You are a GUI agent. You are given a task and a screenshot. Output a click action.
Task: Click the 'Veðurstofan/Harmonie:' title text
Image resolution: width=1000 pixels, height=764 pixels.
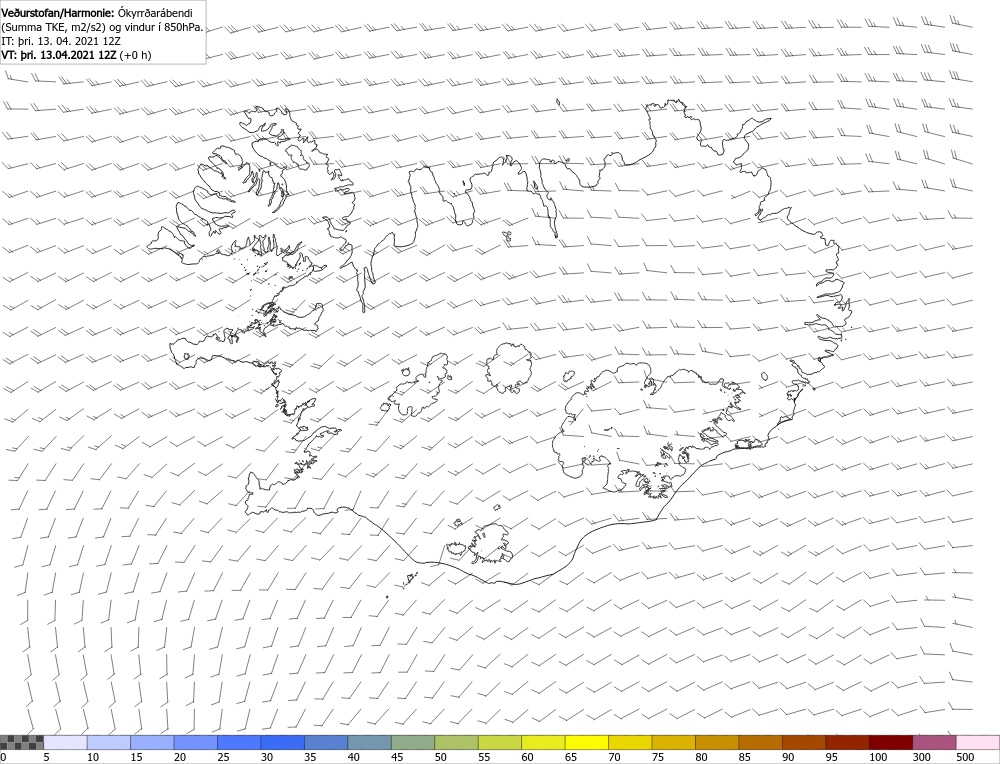click(59, 13)
